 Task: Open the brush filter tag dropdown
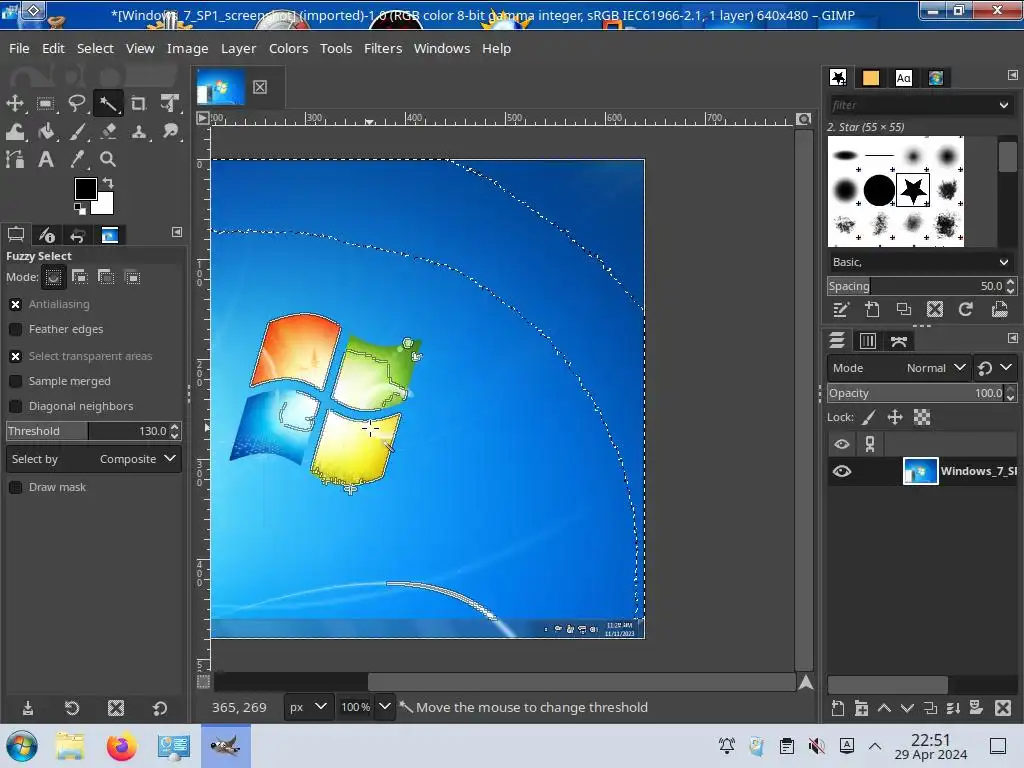(1004, 105)
